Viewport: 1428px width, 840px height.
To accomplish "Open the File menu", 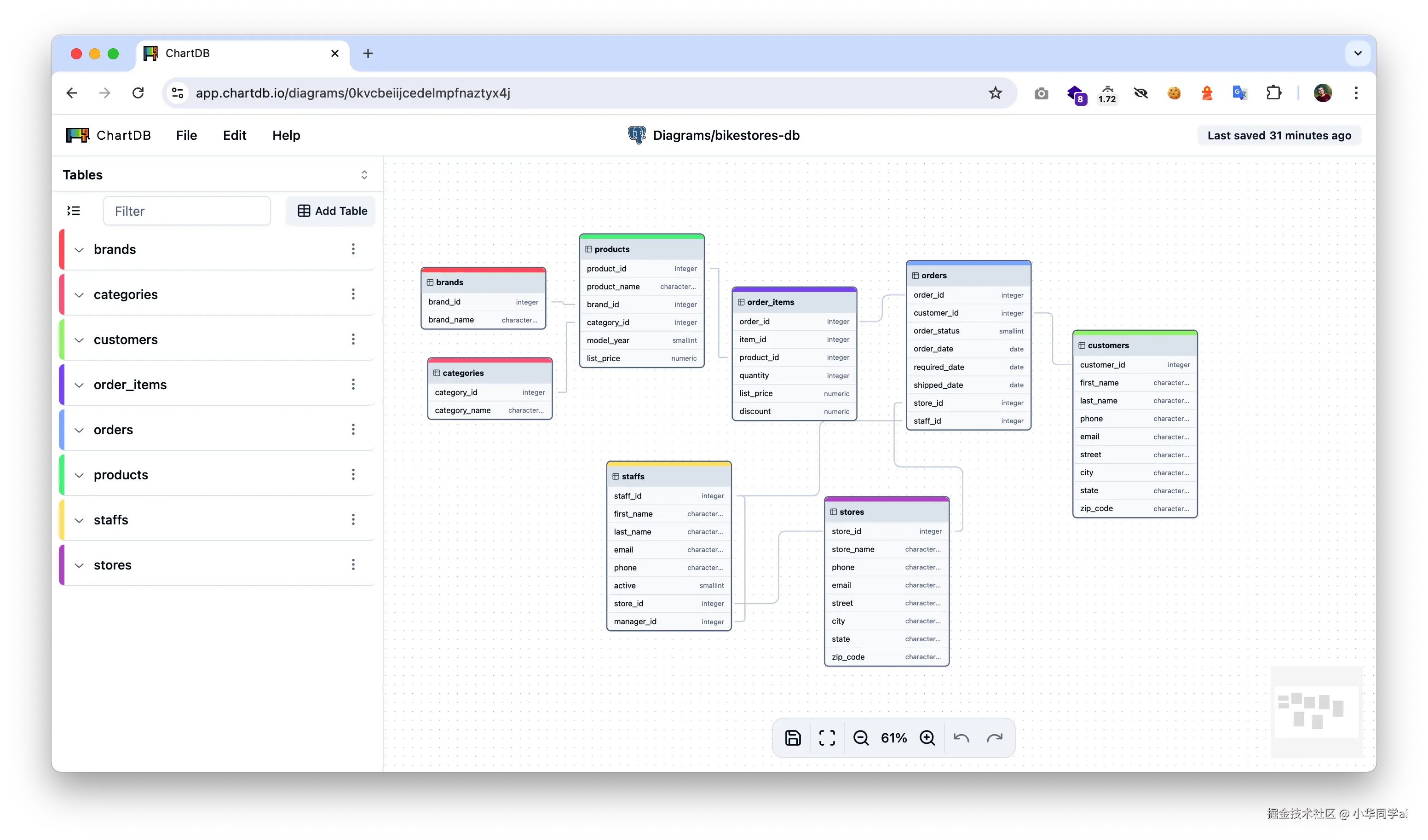I will 186,135.
